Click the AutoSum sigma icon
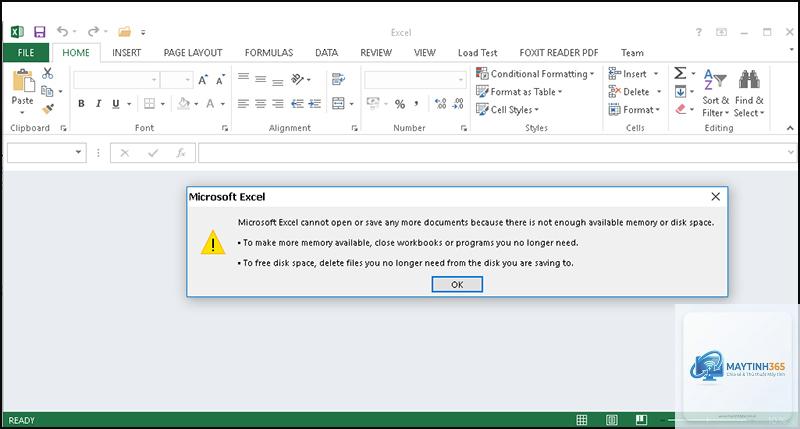Viewport: 800px width, 429px height. (680, 73)
